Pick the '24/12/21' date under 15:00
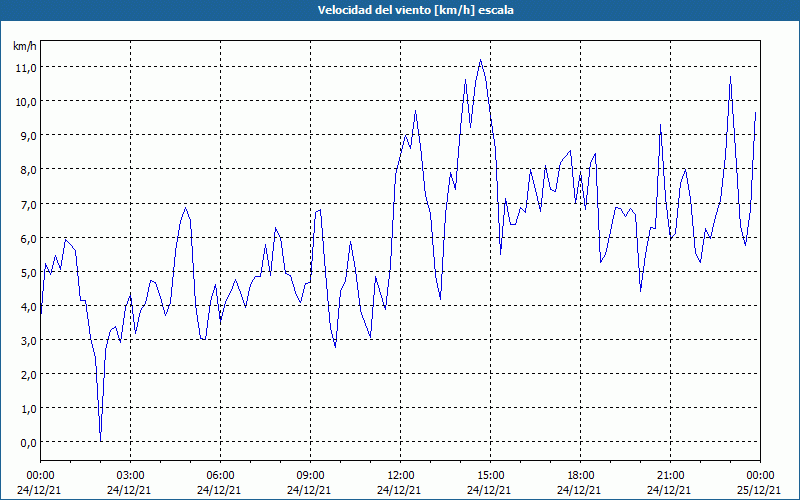Screen dimensions: 800x500 [489, 490]
